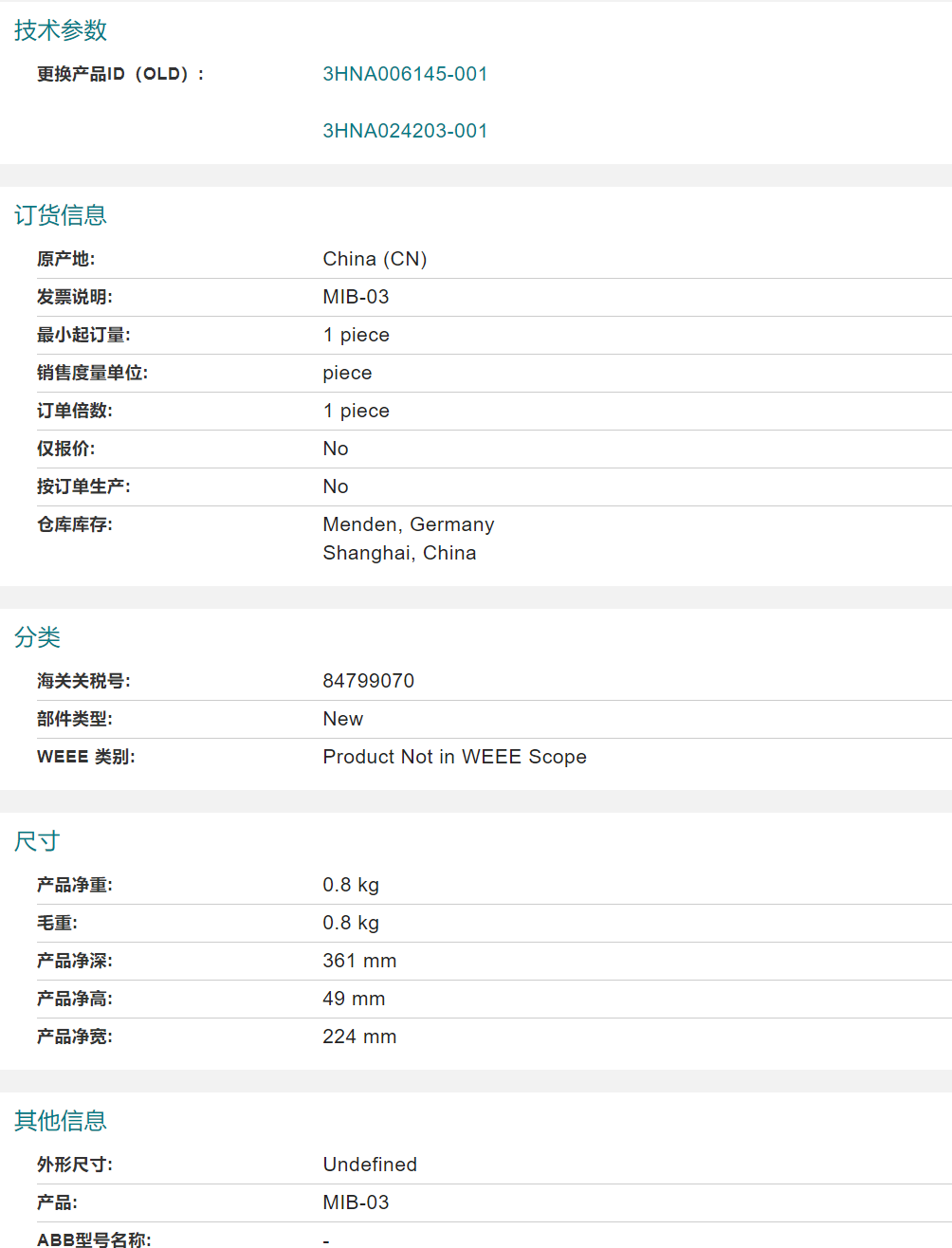Click the 49 mm net height value
The width and height of the screenshot is (952, 1248).
[x=354, y=999]
